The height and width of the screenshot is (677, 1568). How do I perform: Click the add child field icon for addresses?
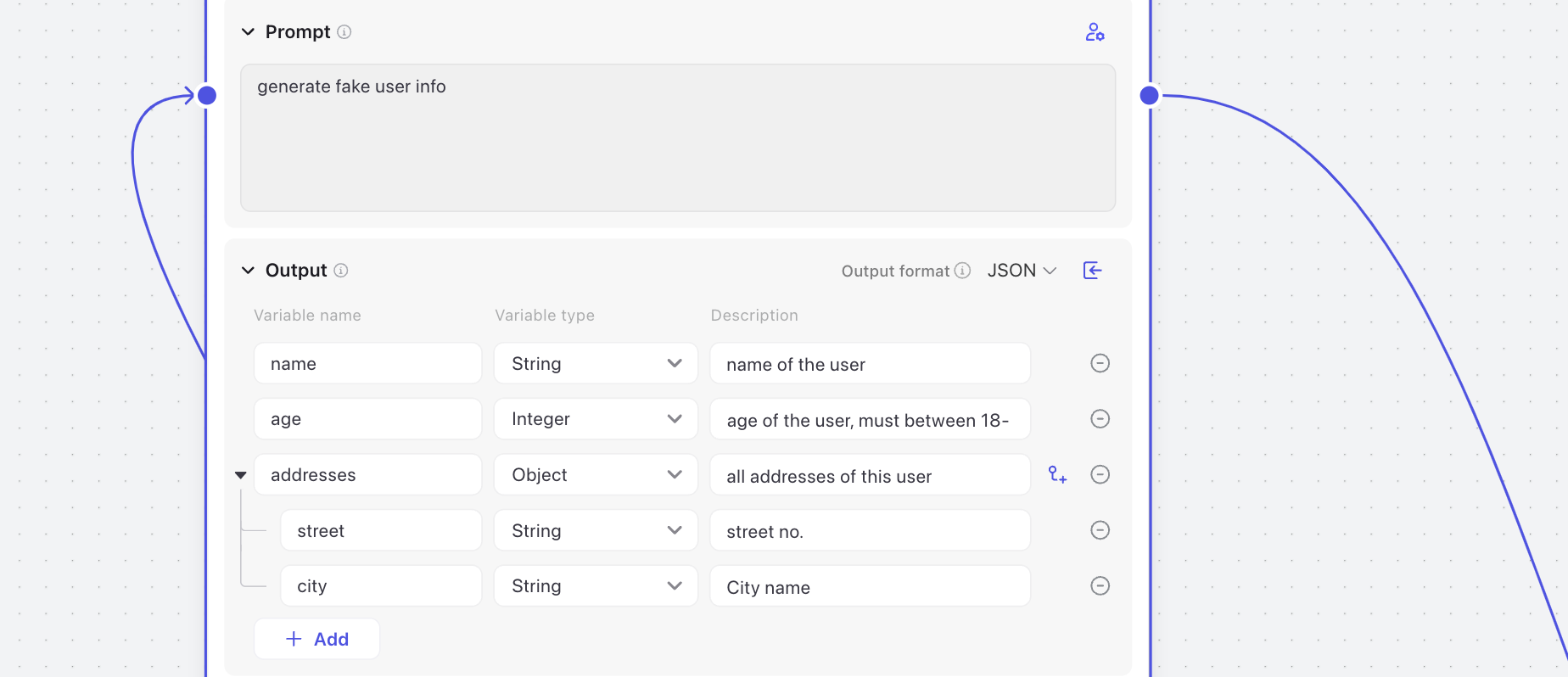click(1057, 475)
